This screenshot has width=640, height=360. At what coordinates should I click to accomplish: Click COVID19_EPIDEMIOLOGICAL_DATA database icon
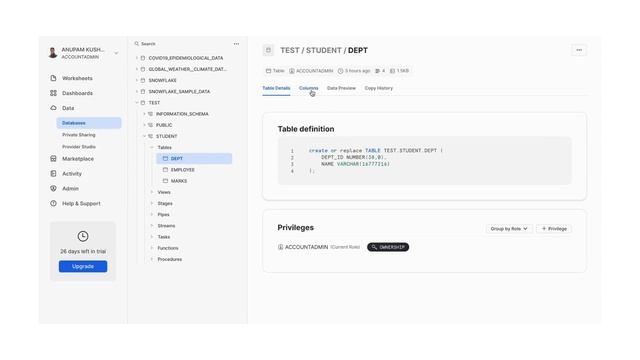point(143,58)
